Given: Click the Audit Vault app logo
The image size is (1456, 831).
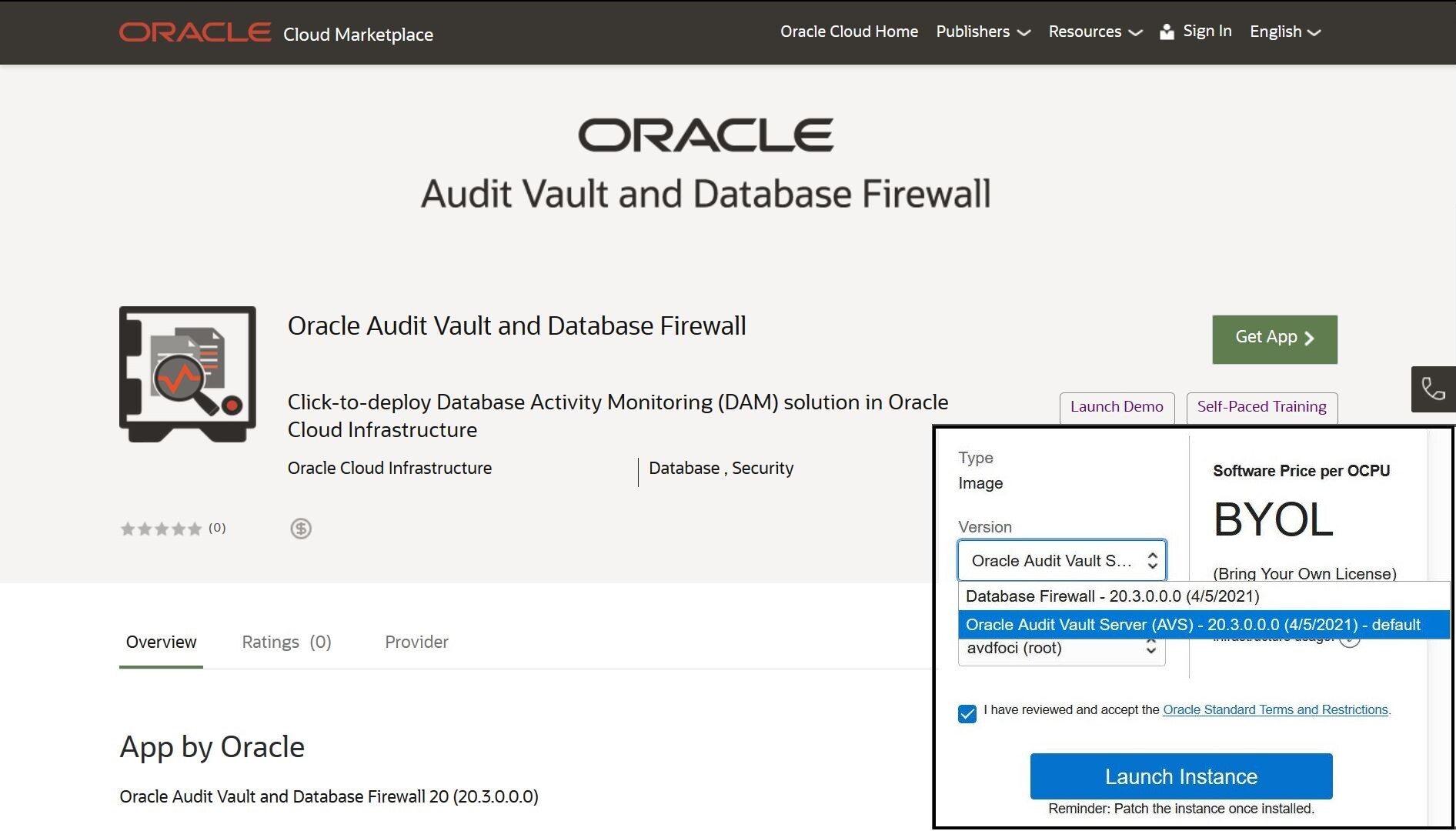Looking at the screenshot, I should point(188,374).
